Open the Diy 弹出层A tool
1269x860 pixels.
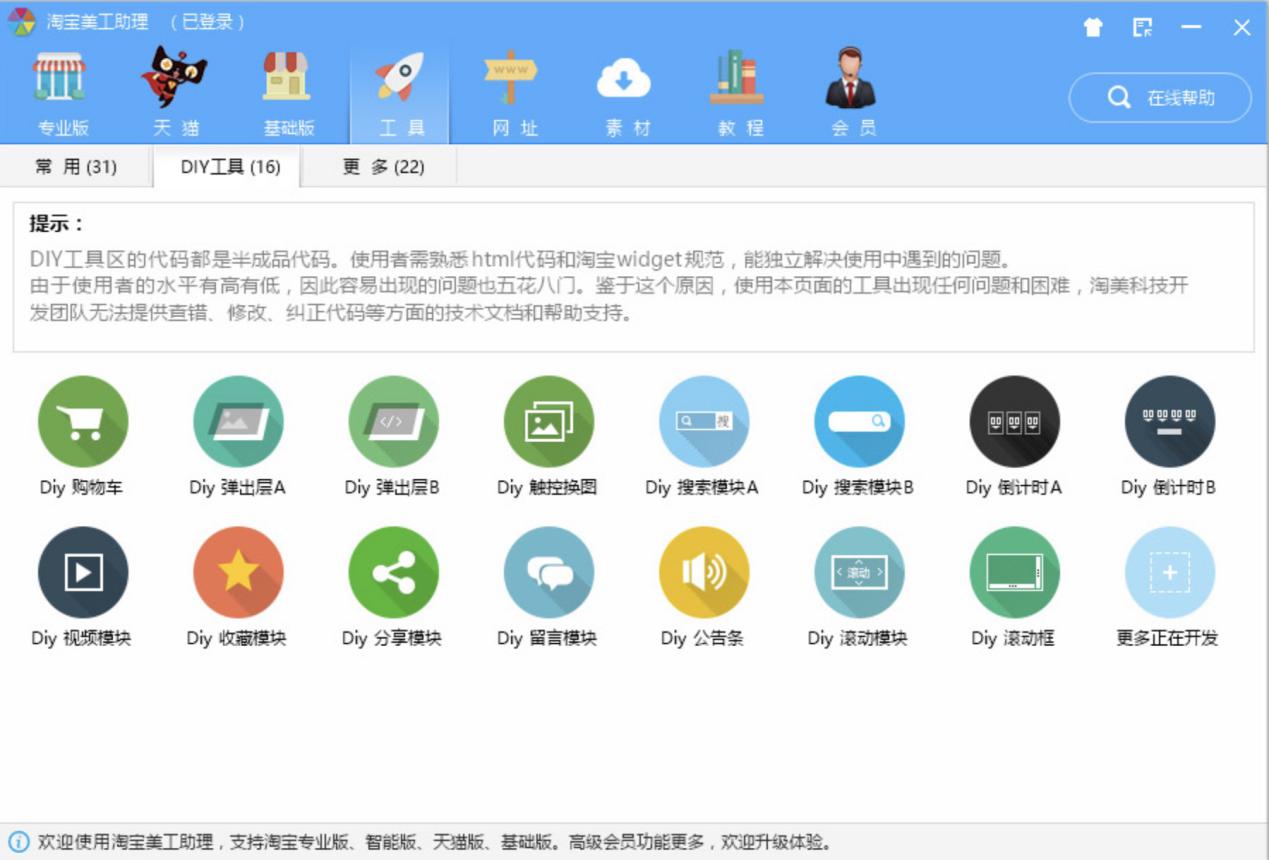(238, 421)
